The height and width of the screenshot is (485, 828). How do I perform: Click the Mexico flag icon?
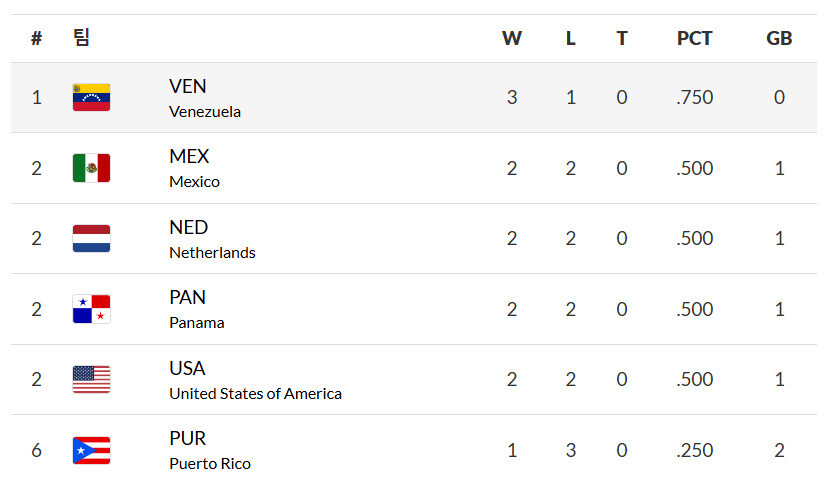(91, 168)
